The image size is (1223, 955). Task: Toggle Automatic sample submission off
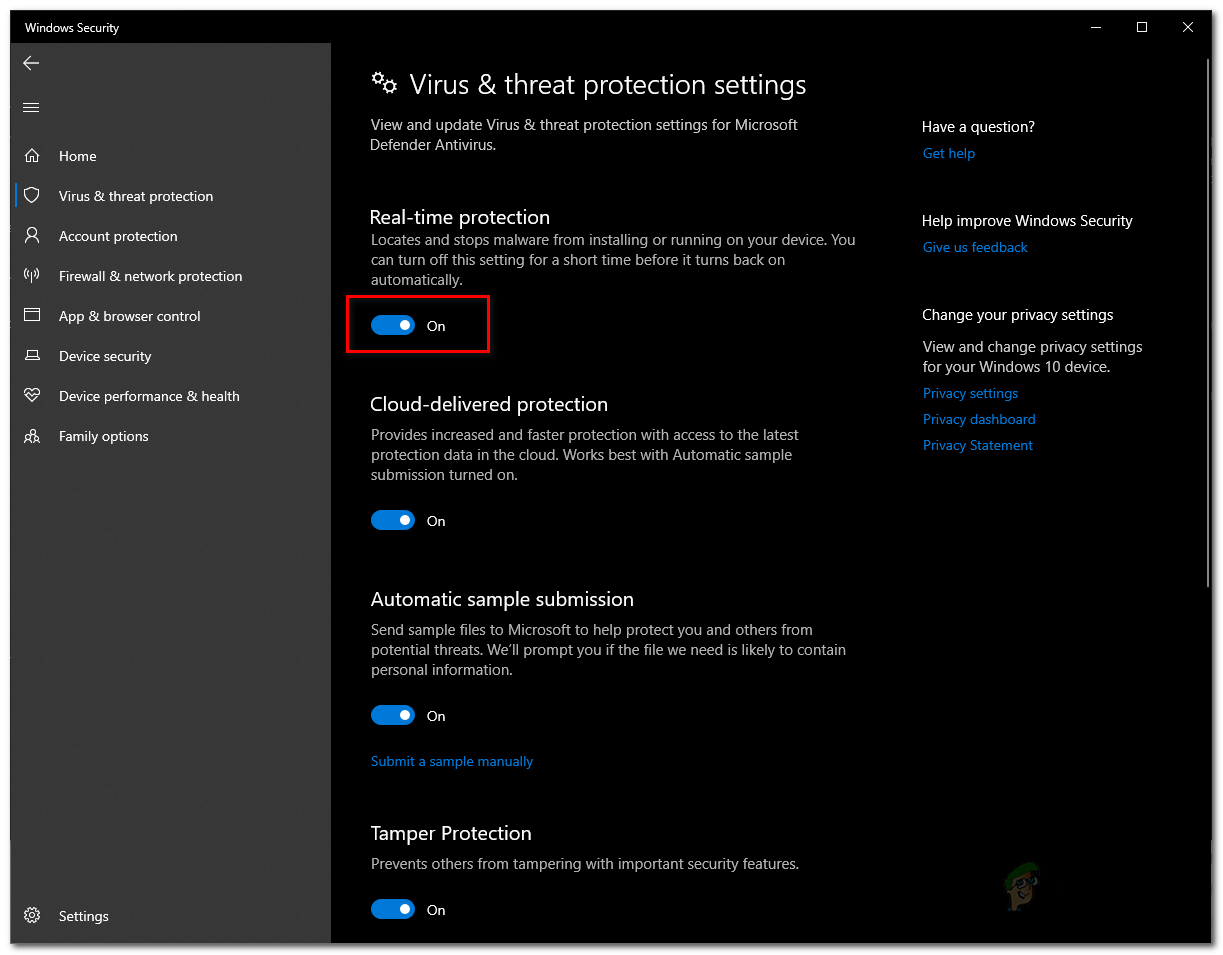tap(393, 716)
